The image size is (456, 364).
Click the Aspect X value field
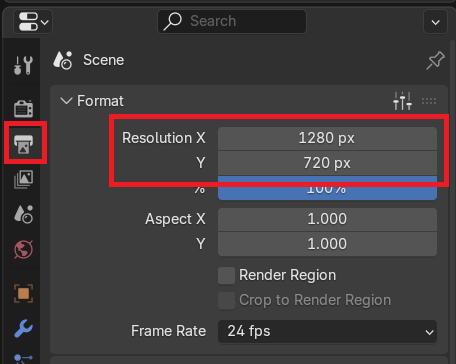click(327, 219)
